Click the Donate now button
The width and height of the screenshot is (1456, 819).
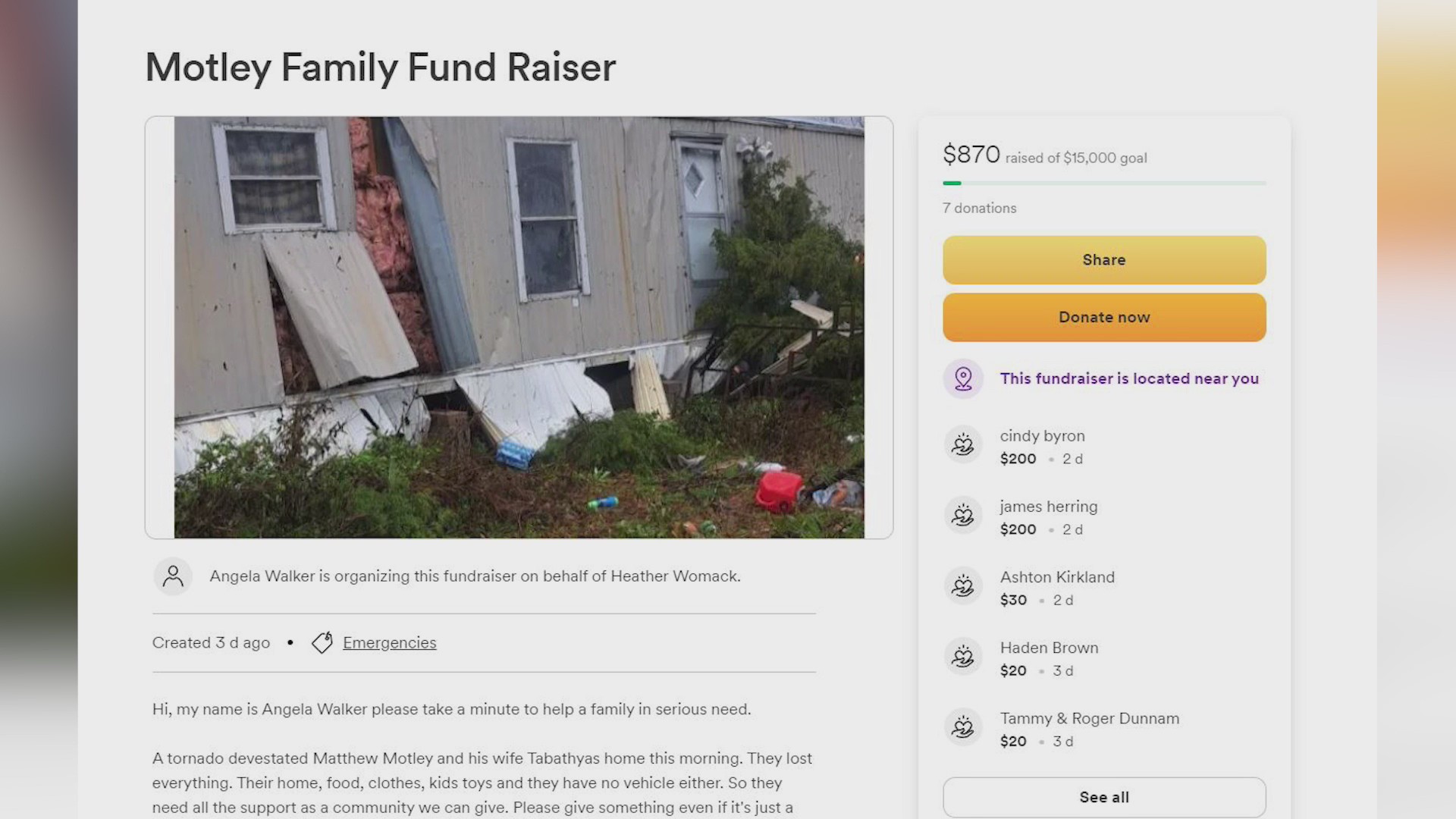pos(1103,317)
